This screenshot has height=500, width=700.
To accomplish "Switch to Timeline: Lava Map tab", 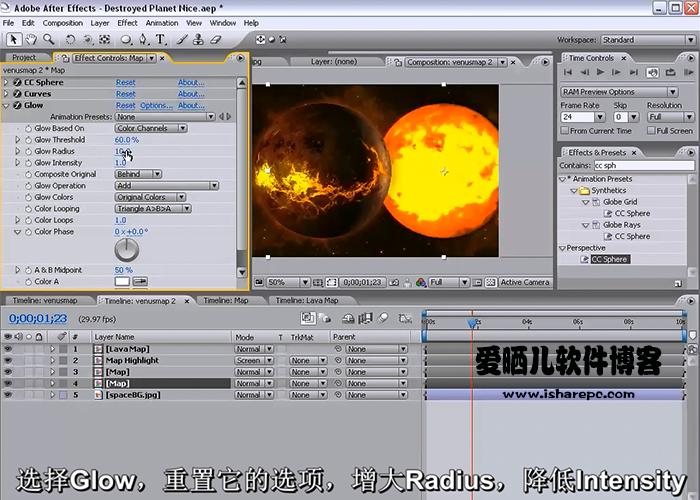I will click(x=307, y=300).
